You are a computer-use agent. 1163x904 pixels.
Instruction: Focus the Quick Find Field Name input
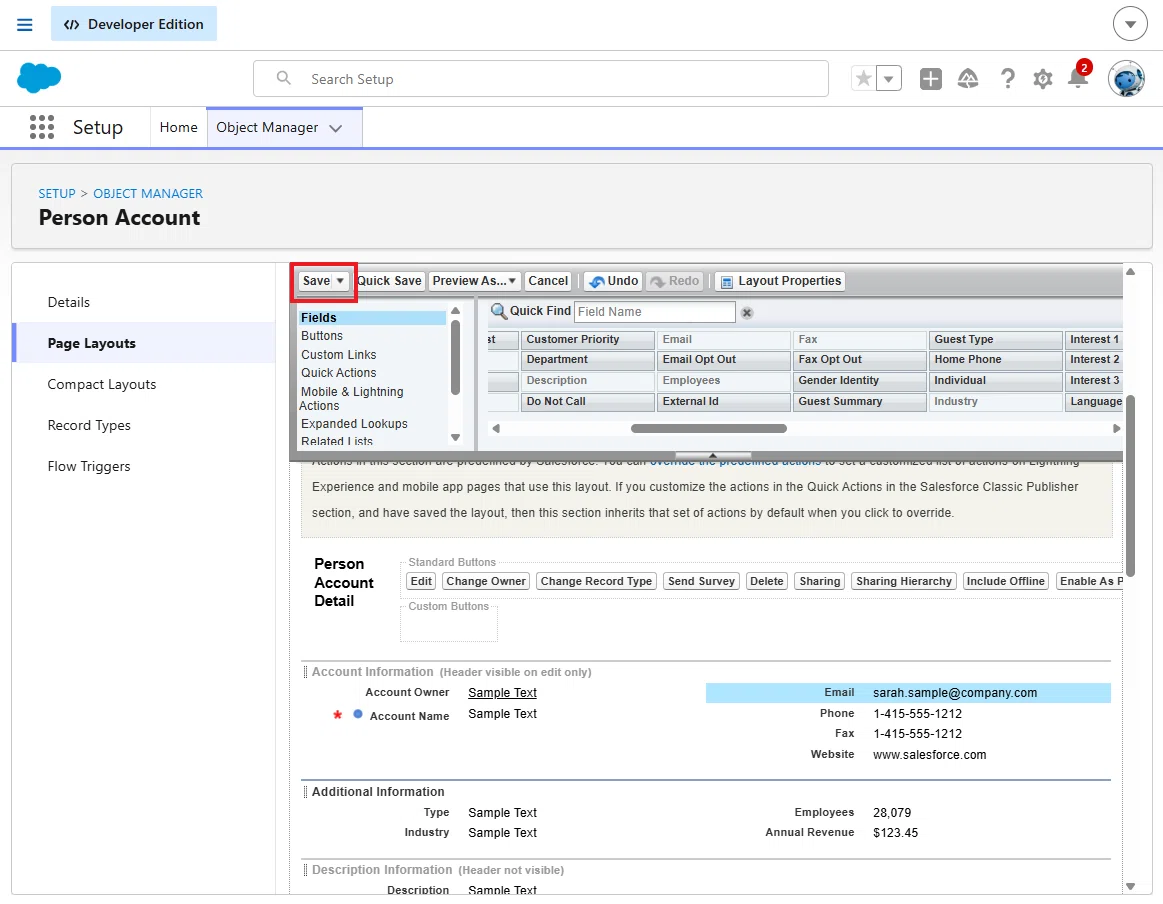click(654, 312)
